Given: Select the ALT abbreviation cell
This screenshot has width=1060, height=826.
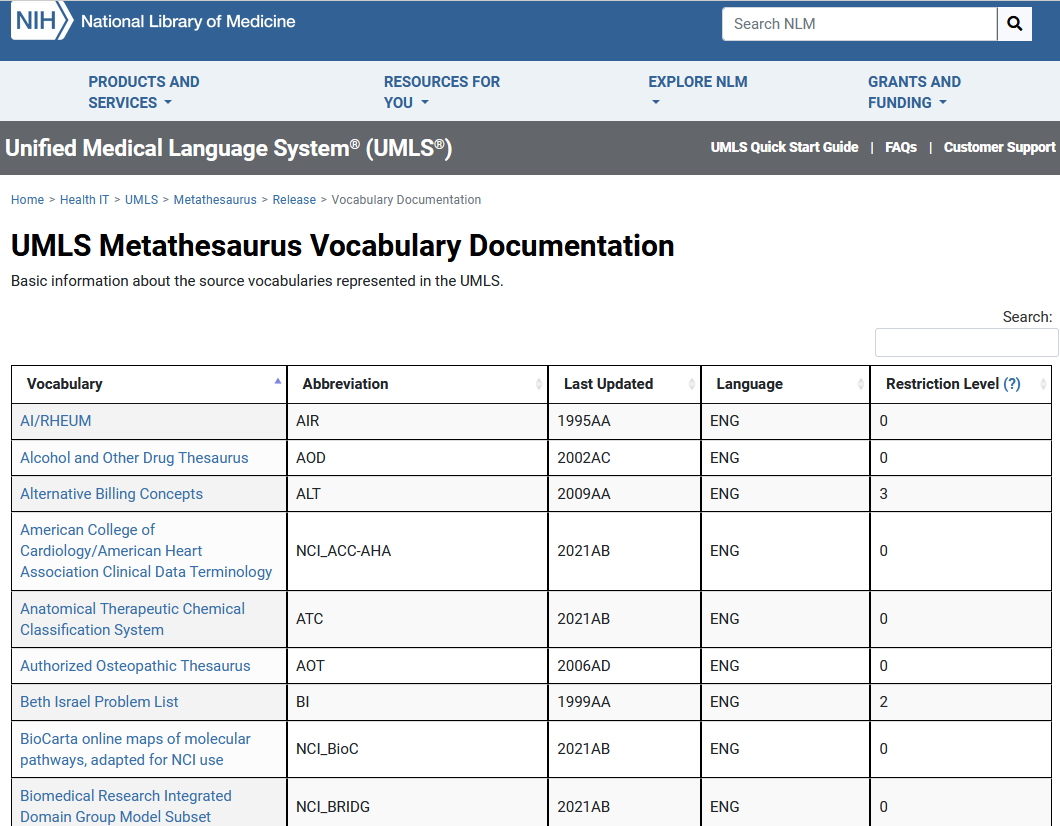Looking at the screenshot, I should (x=417, y=493).
